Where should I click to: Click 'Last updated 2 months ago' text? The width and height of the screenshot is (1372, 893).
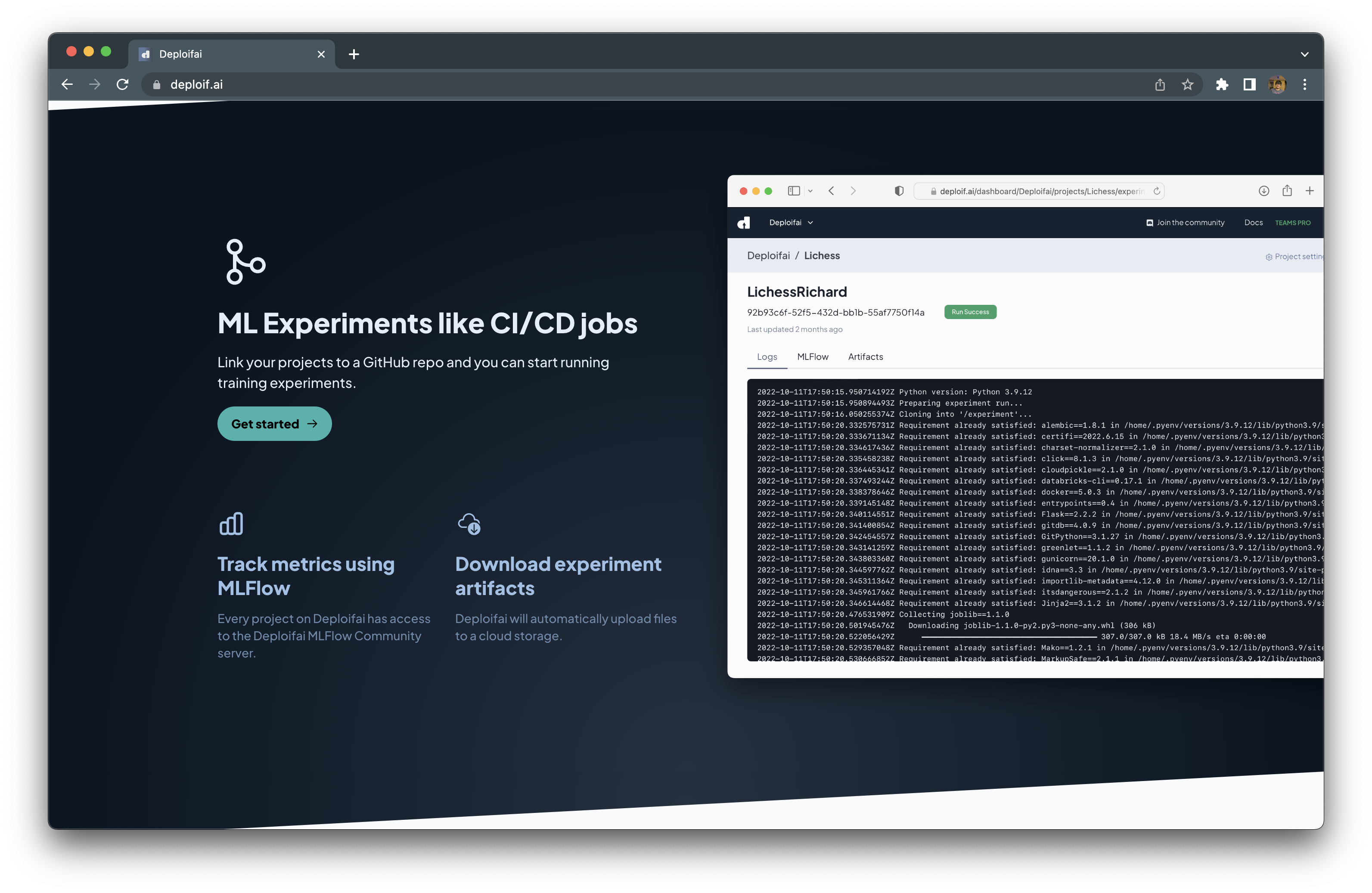tap(795, 329)
